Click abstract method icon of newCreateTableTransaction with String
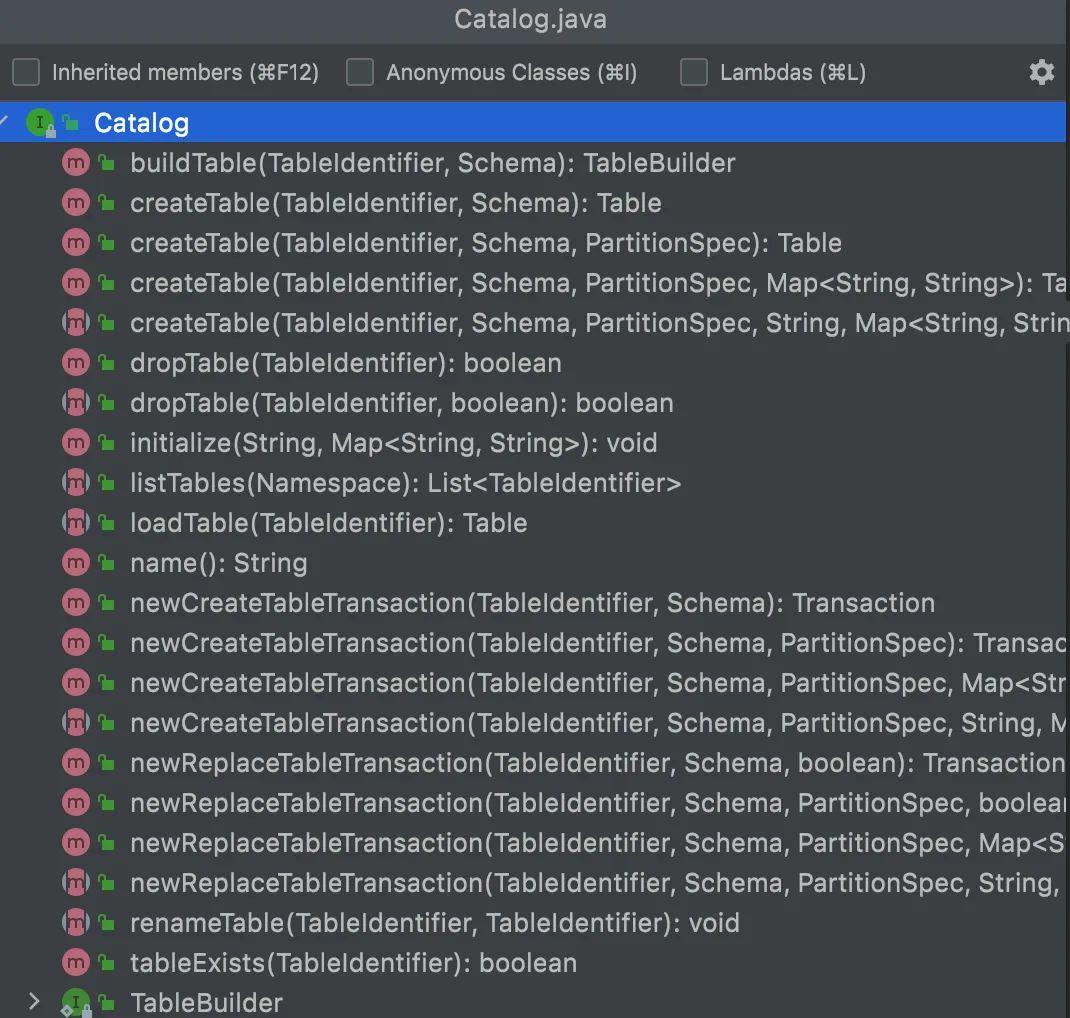Viewport: 1070px width, 1018px height. (x=76, y=723)
